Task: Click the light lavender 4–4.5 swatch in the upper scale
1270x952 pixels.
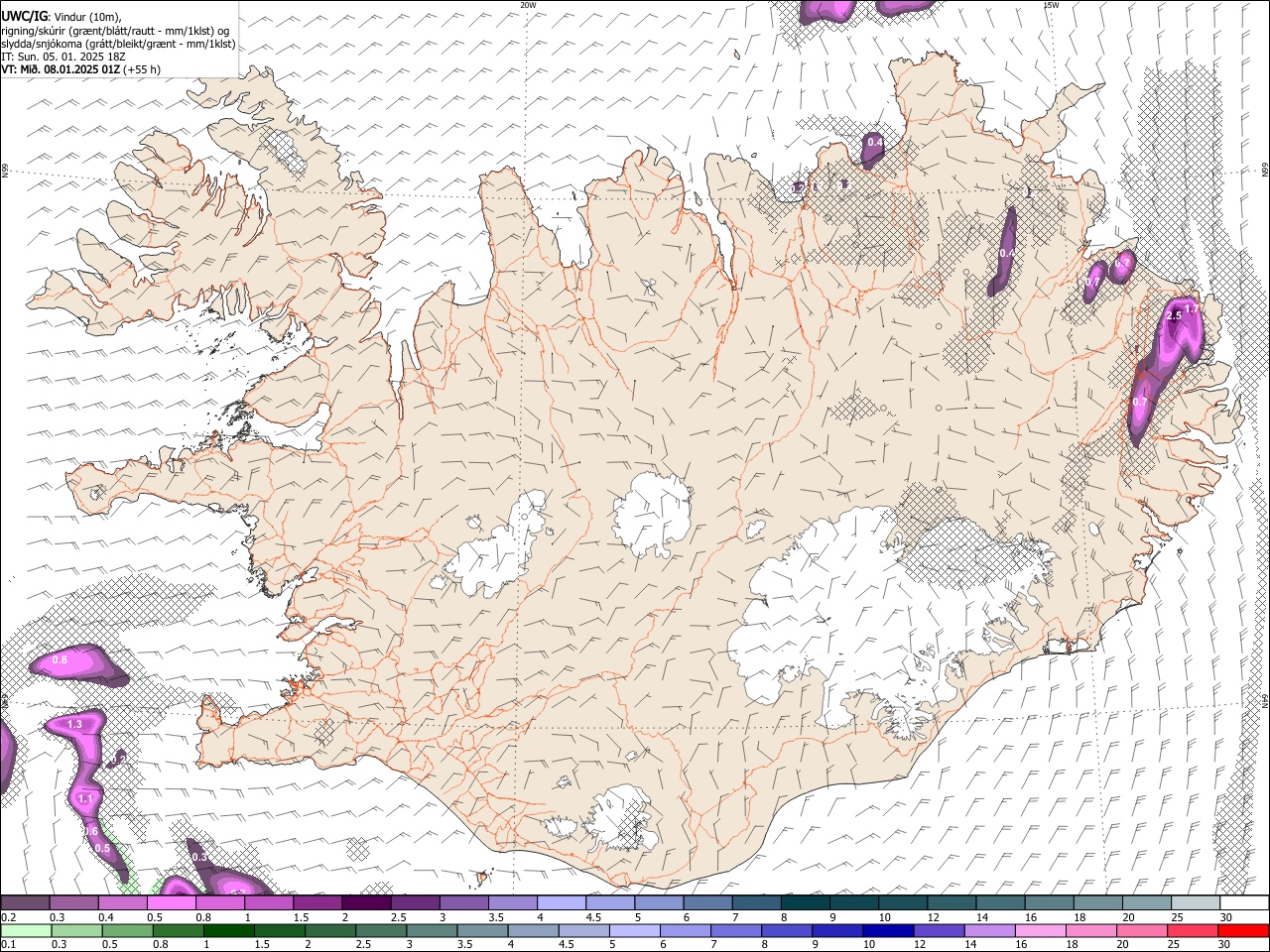Action: point(562,903)
